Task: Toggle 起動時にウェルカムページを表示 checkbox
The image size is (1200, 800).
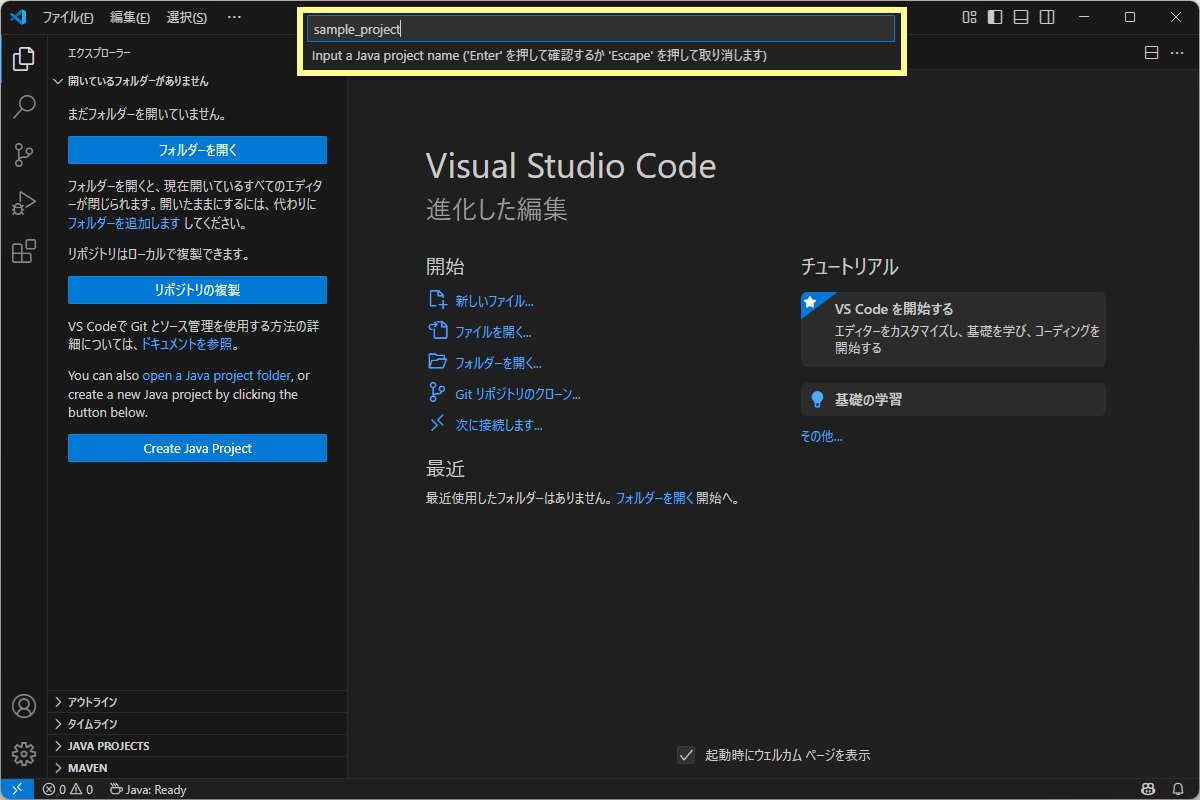Action: pos(686,755)
